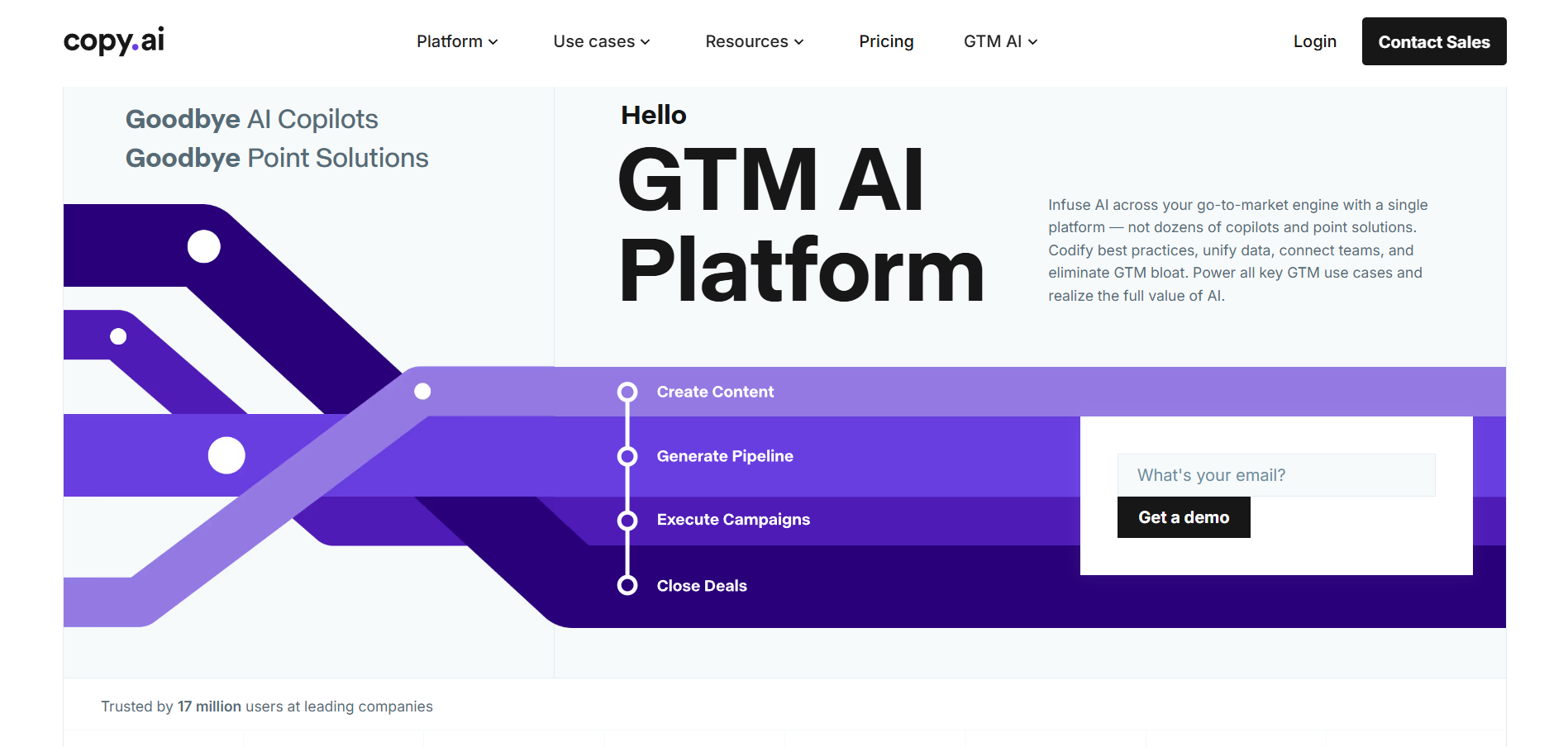Select the Execute Campaigns timeline node circle
1568x747 pixels.
pyautogui.click(x=628, y=521)
